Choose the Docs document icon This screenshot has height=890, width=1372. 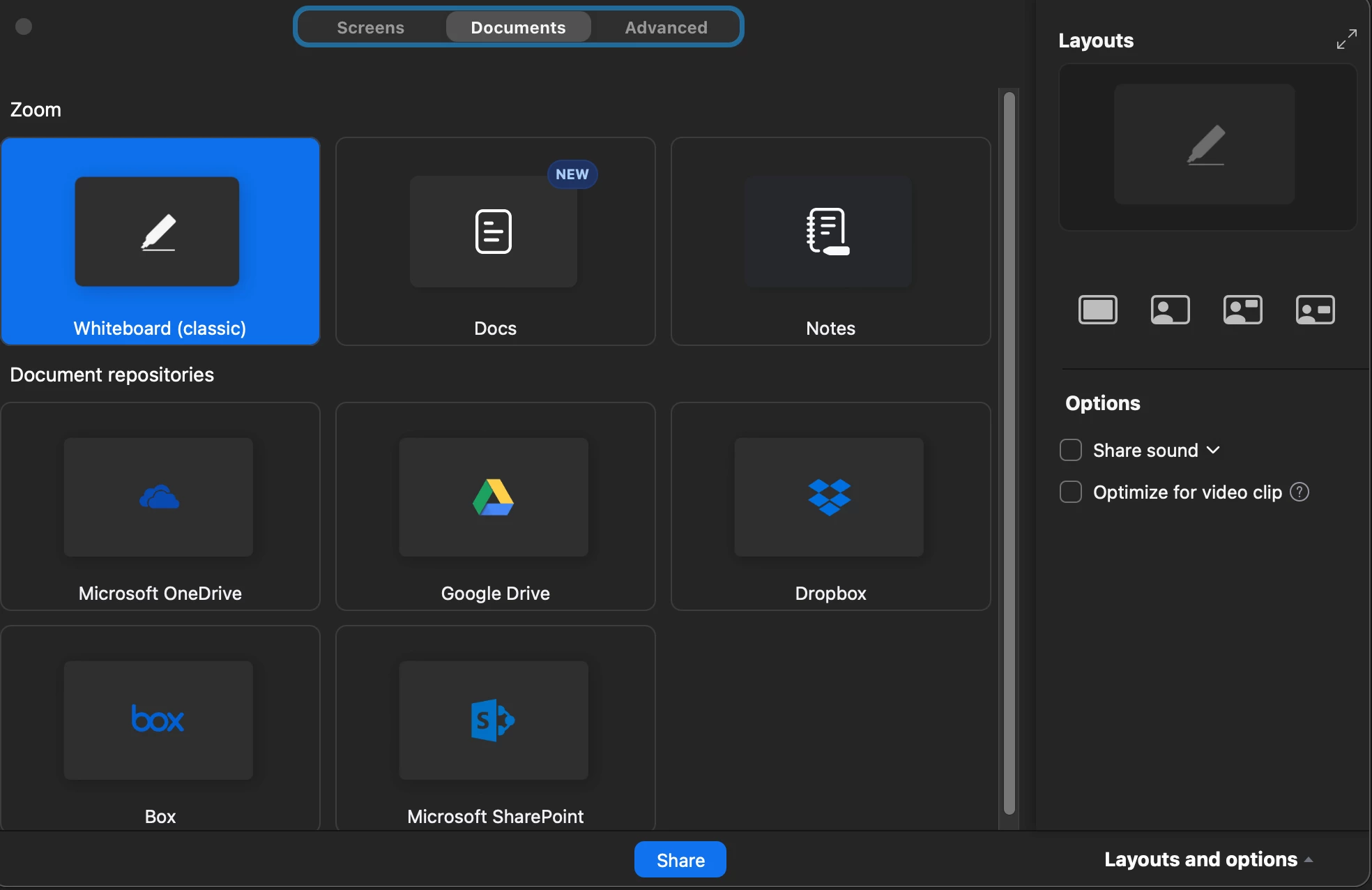[x=494, y=232]
